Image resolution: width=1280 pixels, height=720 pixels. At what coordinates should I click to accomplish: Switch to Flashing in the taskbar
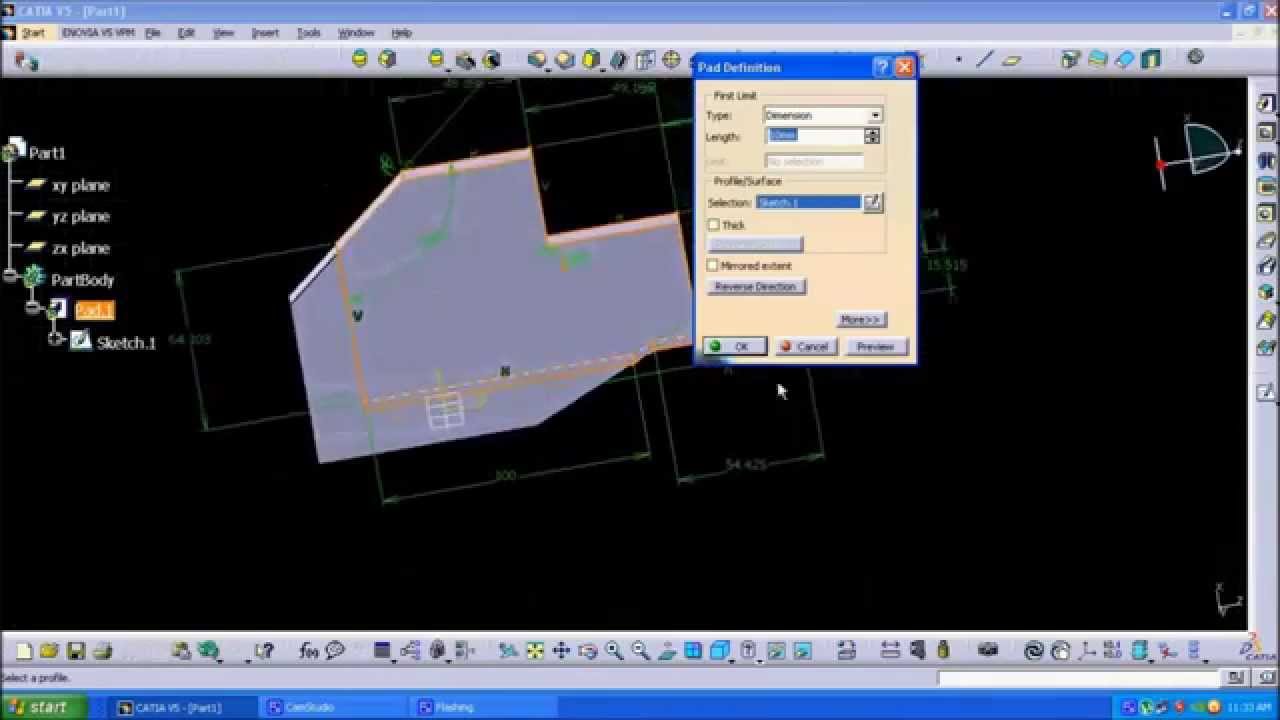coord(482,707)
